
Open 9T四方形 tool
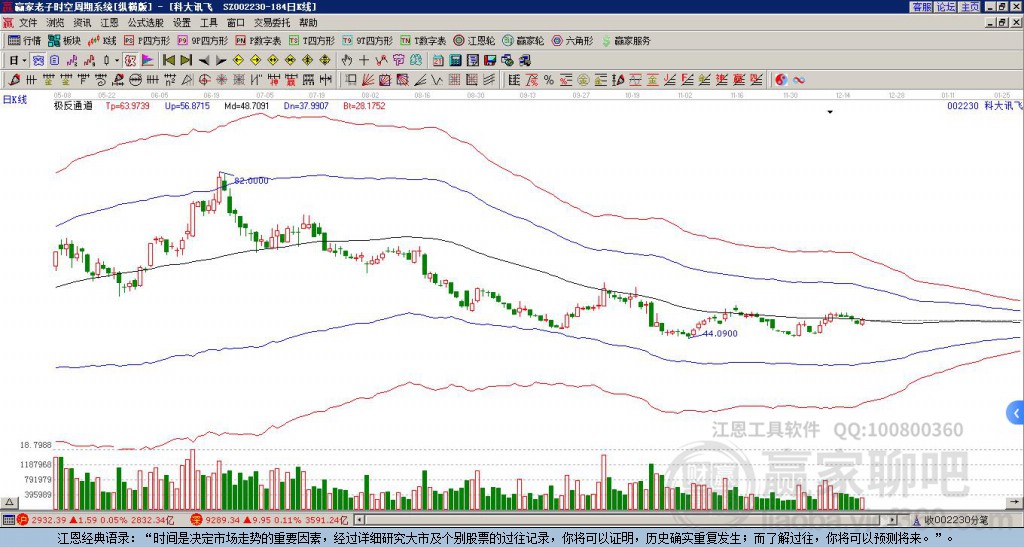367,41
